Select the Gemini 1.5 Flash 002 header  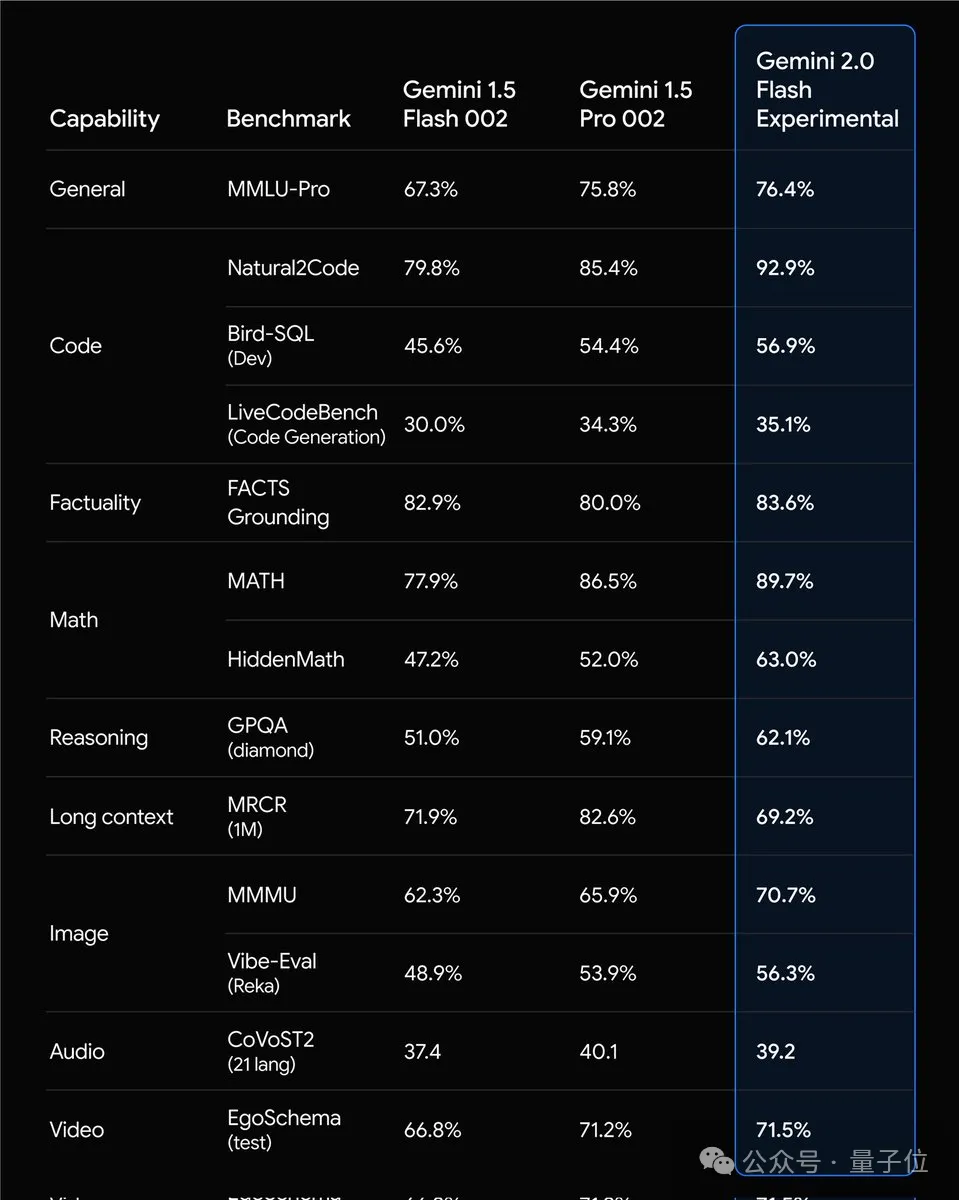(459, 104)
